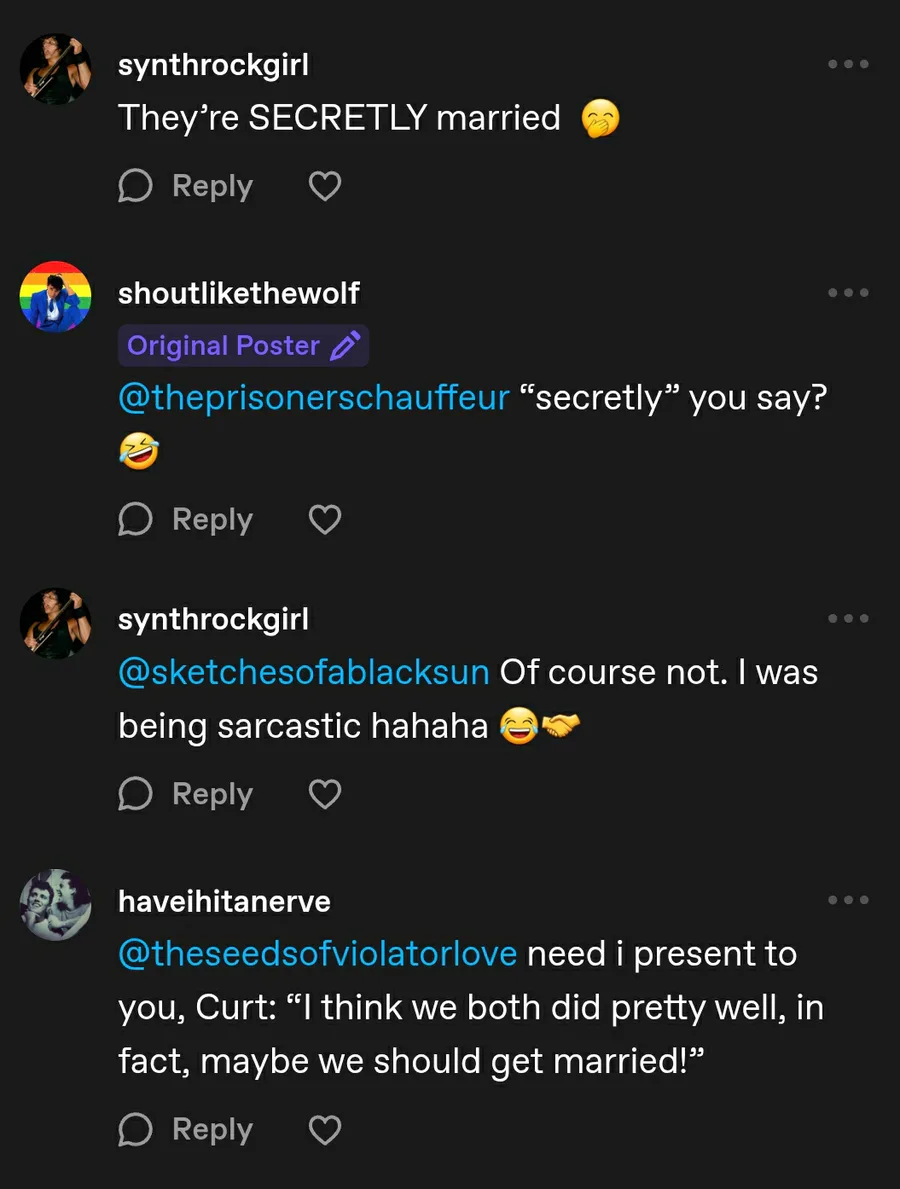Like synthrockgirl's "SECRETLY married" comment
This screenshot has height=1189, width=900.
(x=324, y=187)
